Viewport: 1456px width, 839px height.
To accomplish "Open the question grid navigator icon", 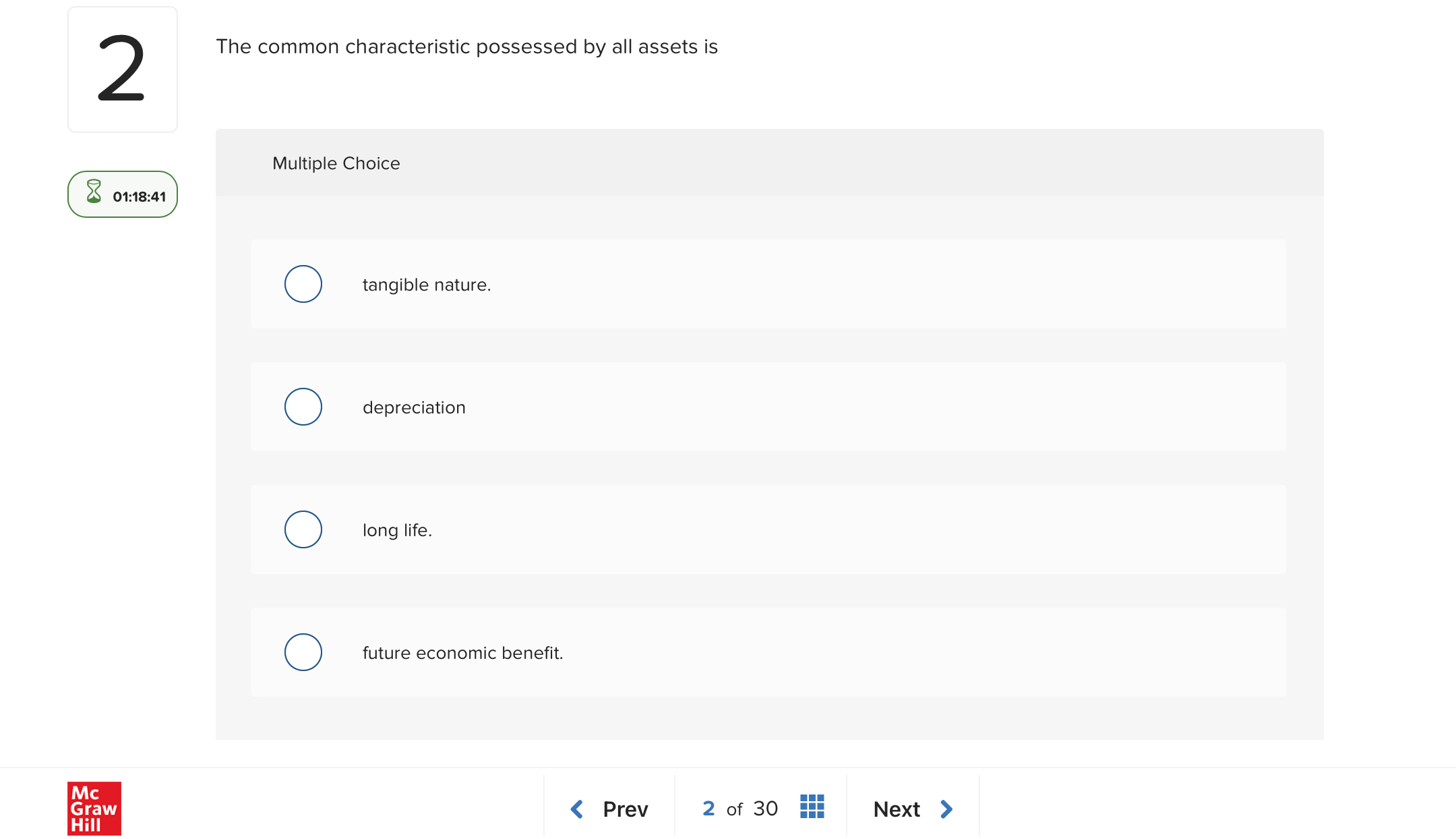I will point(812,807).
